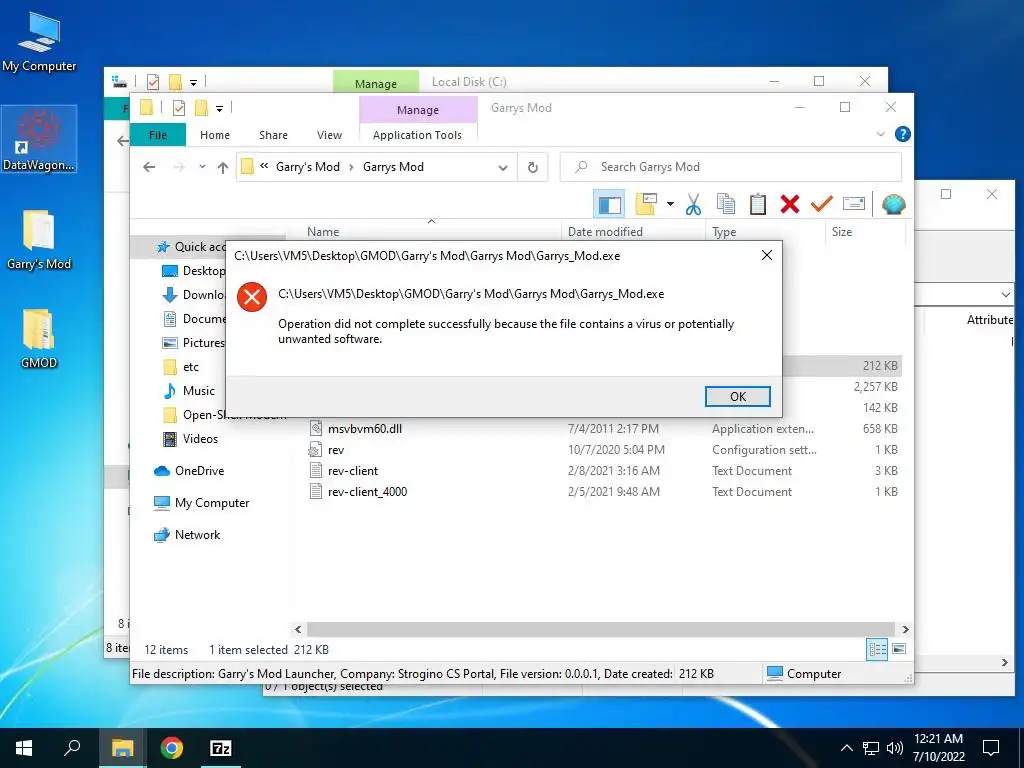The height and width of the screenshot is (768, 1024).
Task: Open Customize Quick Access Toolbar dropdown
Action: click(x=220, y=108)
